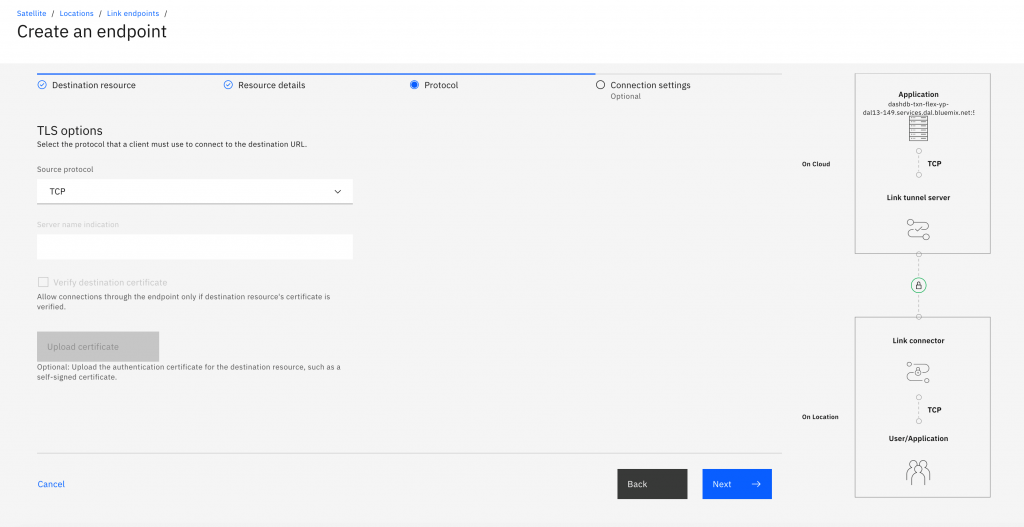The height and width of the screenshot is (527, 1024).
Task: Click the Back button
Action: tap(652, 484)
